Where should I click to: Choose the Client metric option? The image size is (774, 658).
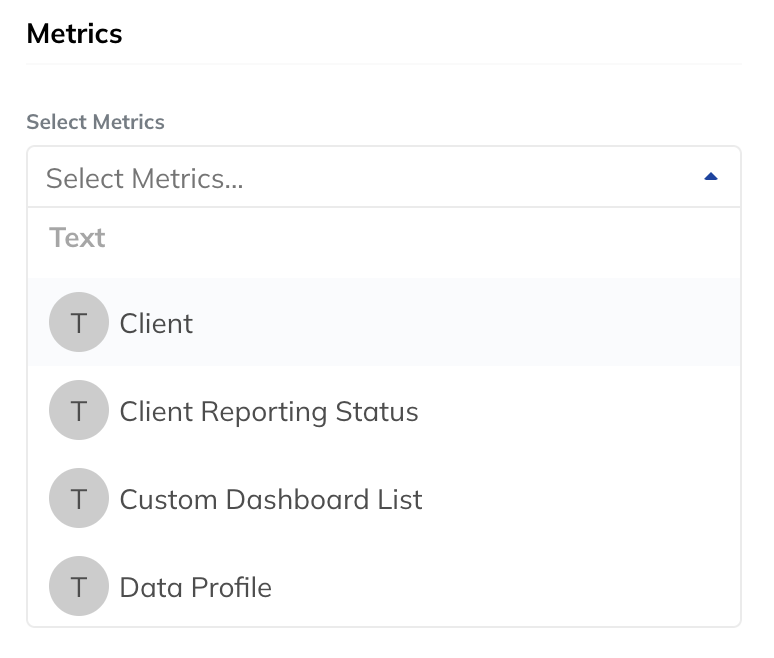click(384, 322)
